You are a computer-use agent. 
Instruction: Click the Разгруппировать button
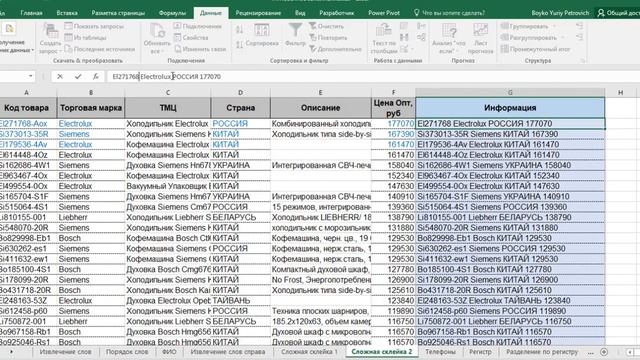click(529, 38)
